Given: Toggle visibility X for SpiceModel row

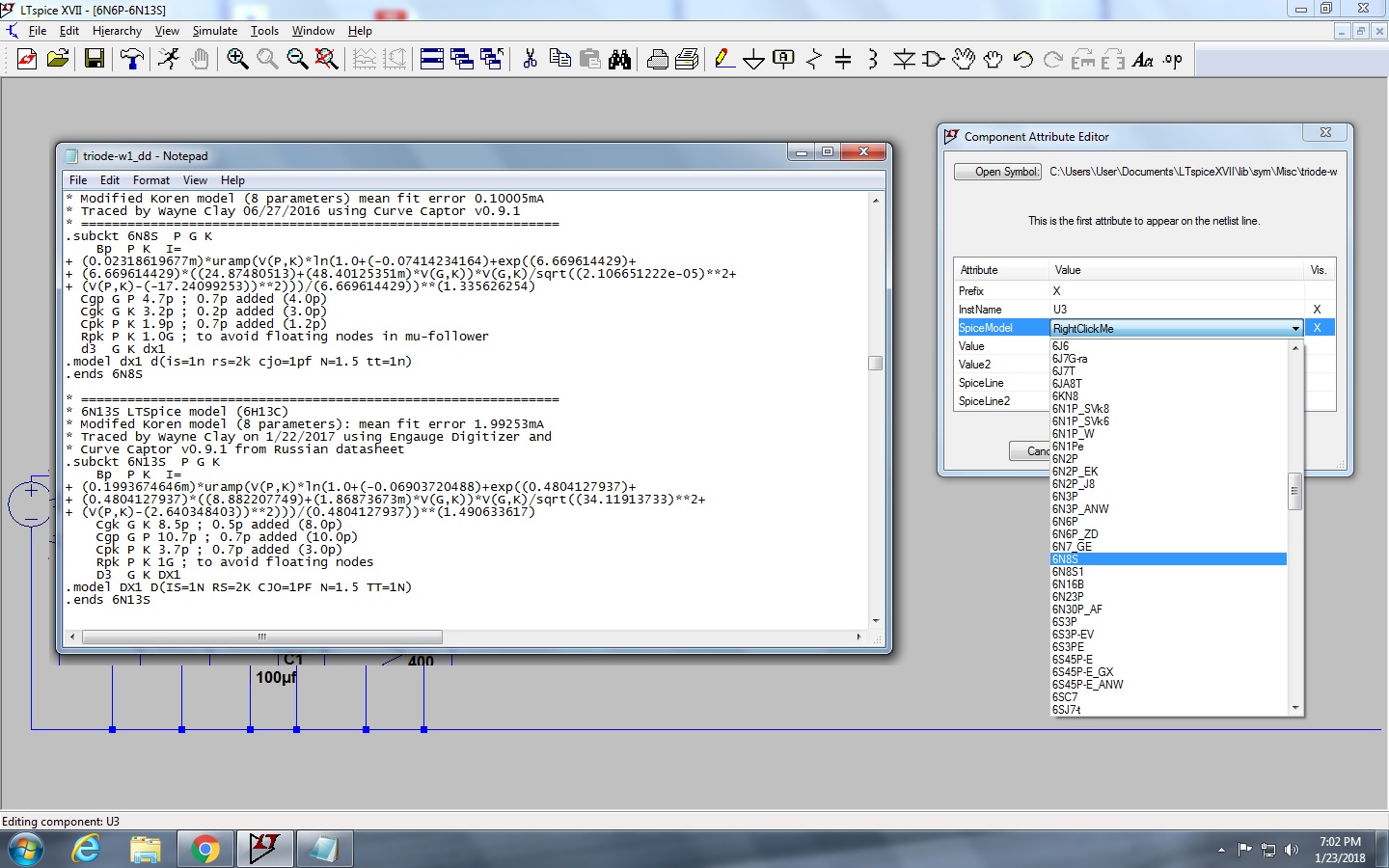Looking at the screenshot, I should click(x=1317, y=328).
